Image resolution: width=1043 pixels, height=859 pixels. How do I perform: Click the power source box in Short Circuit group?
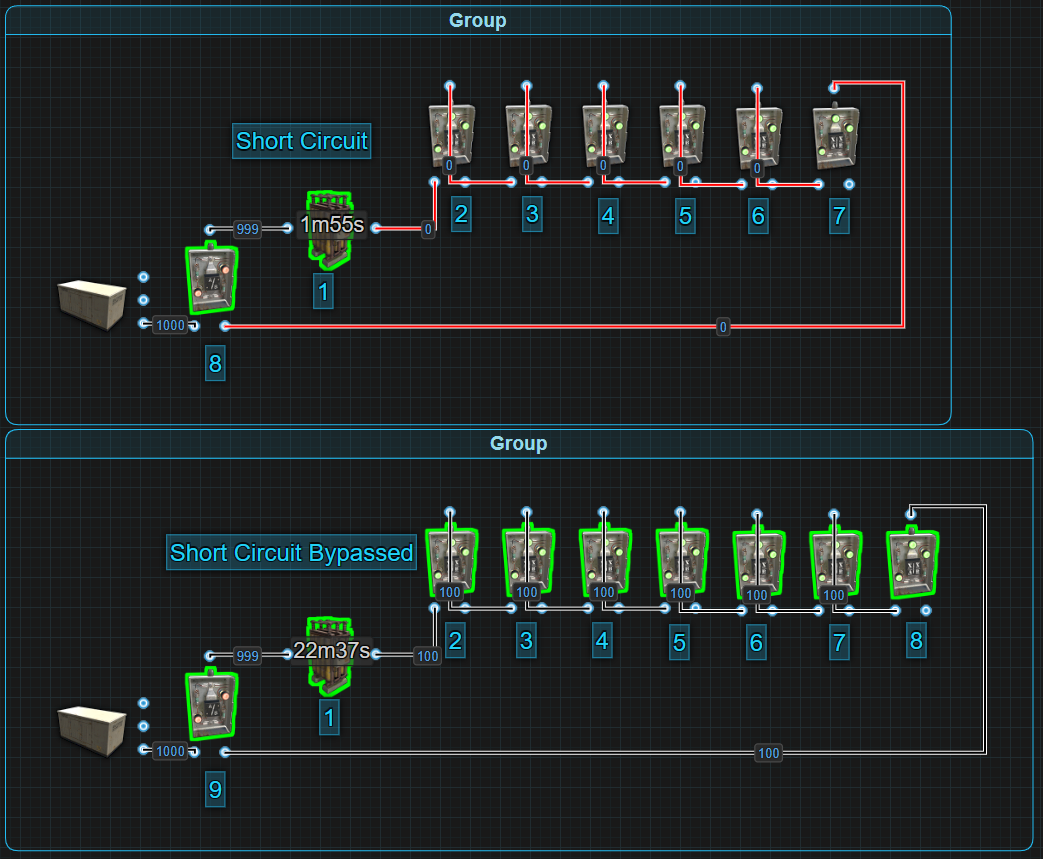pos(92,302)
